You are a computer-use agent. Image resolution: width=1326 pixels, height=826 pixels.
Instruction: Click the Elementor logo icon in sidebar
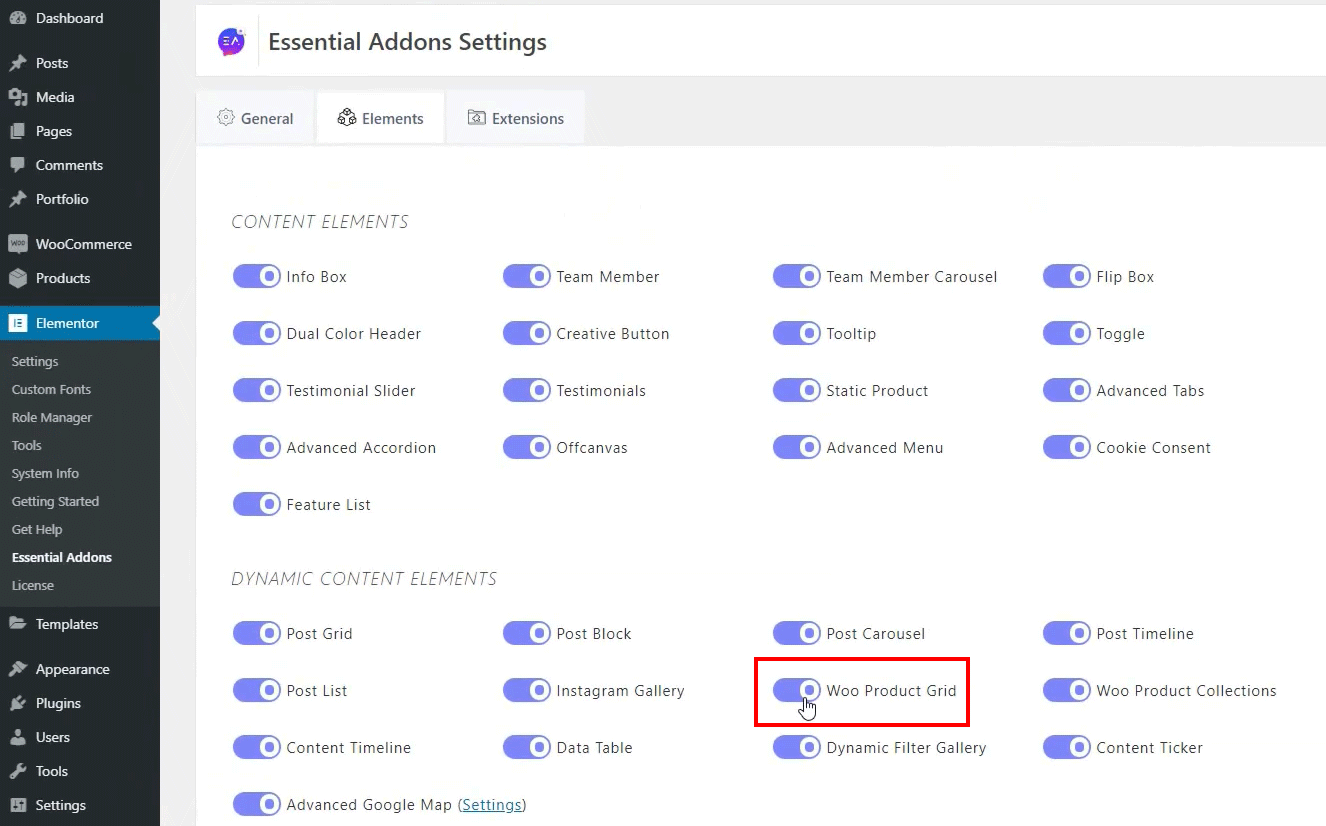(x=18, y=323)
